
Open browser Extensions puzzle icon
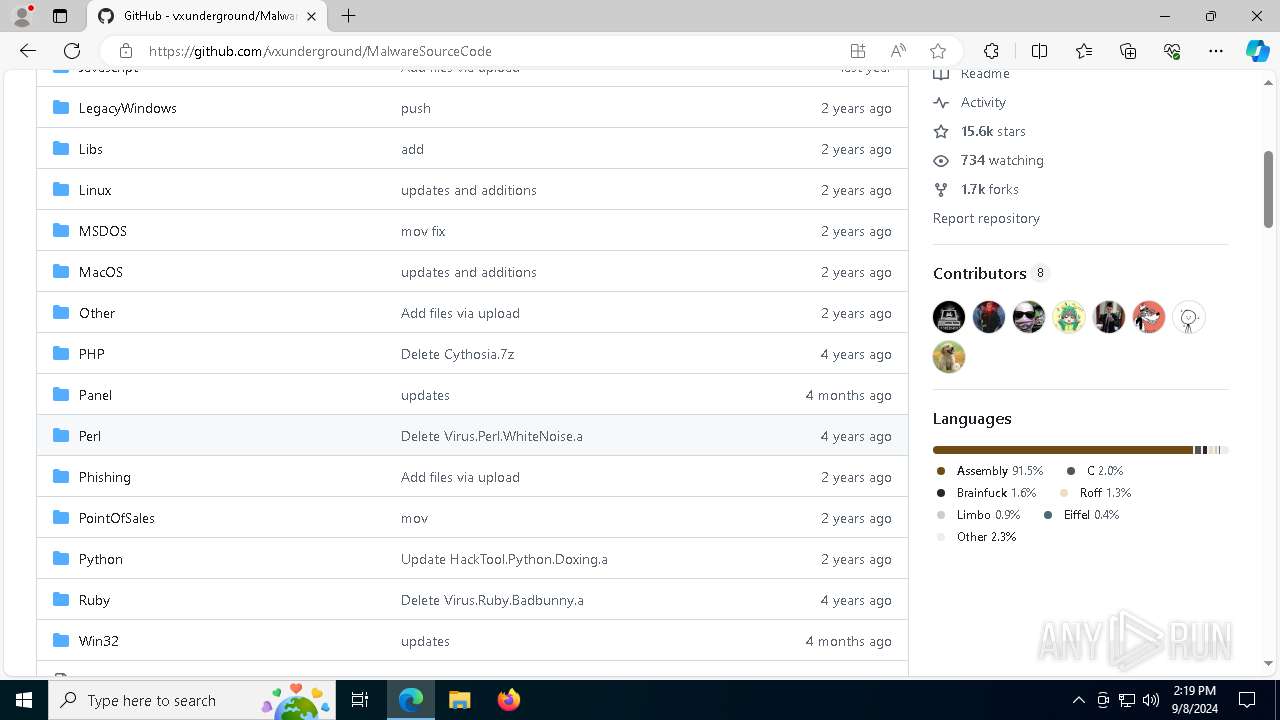click(991, 51)
